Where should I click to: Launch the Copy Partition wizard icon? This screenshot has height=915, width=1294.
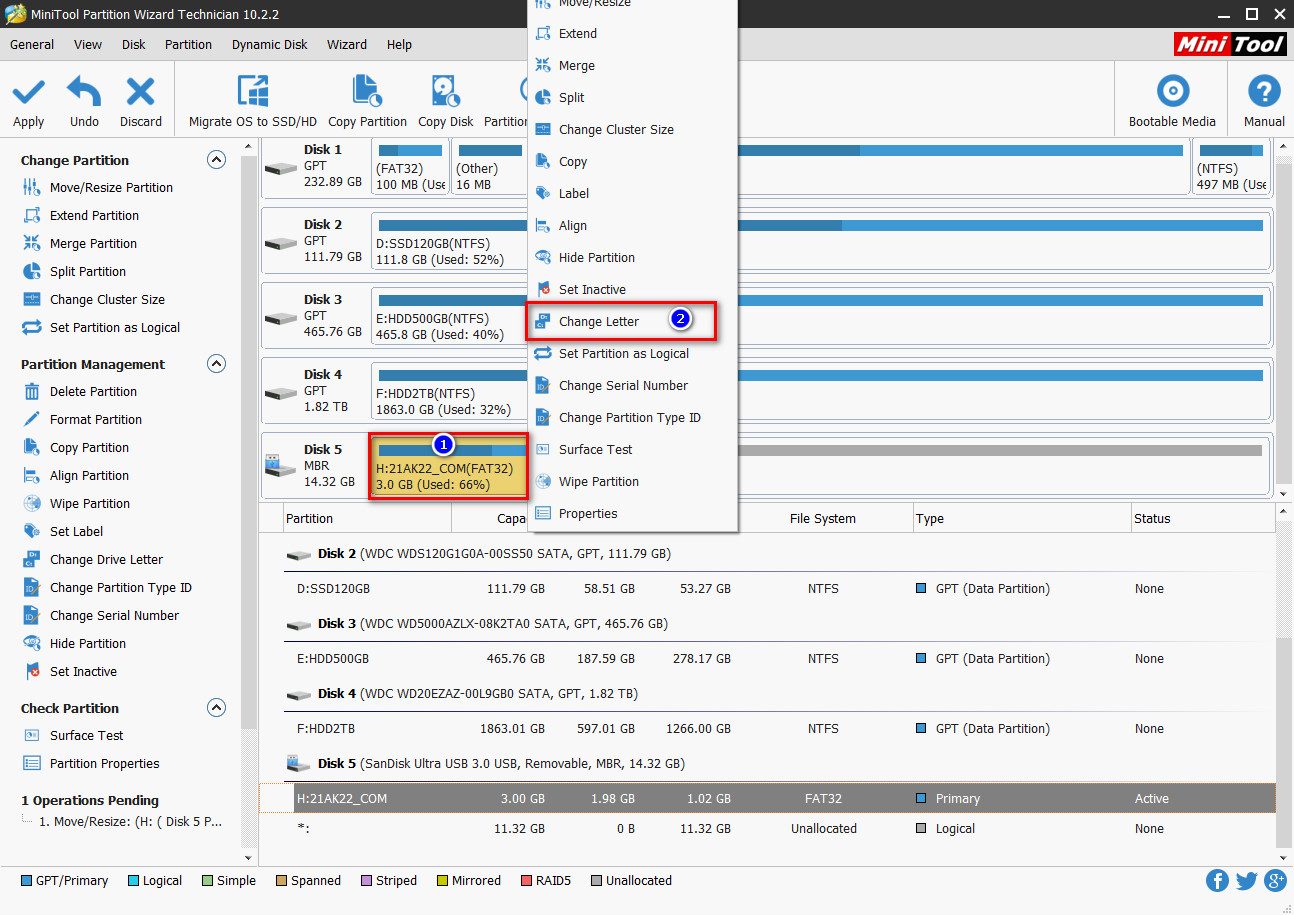[x=367, y=92]
